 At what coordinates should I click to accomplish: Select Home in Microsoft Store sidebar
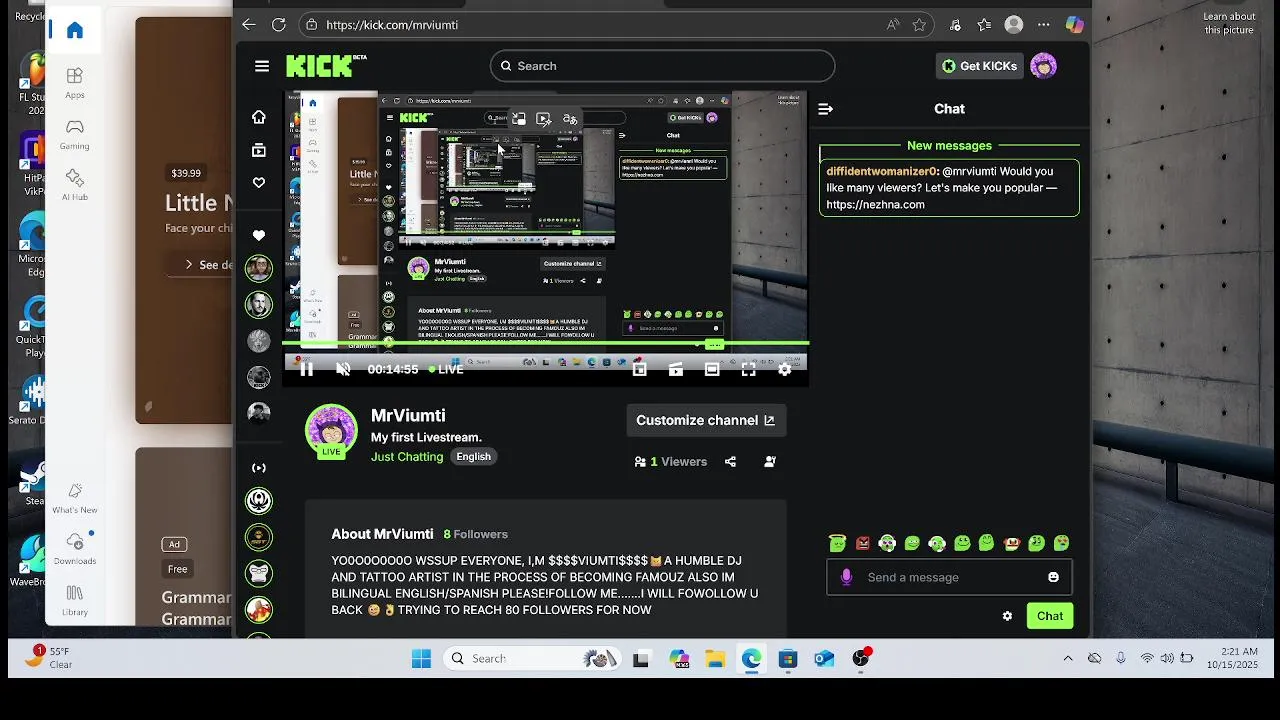point(75,30)
